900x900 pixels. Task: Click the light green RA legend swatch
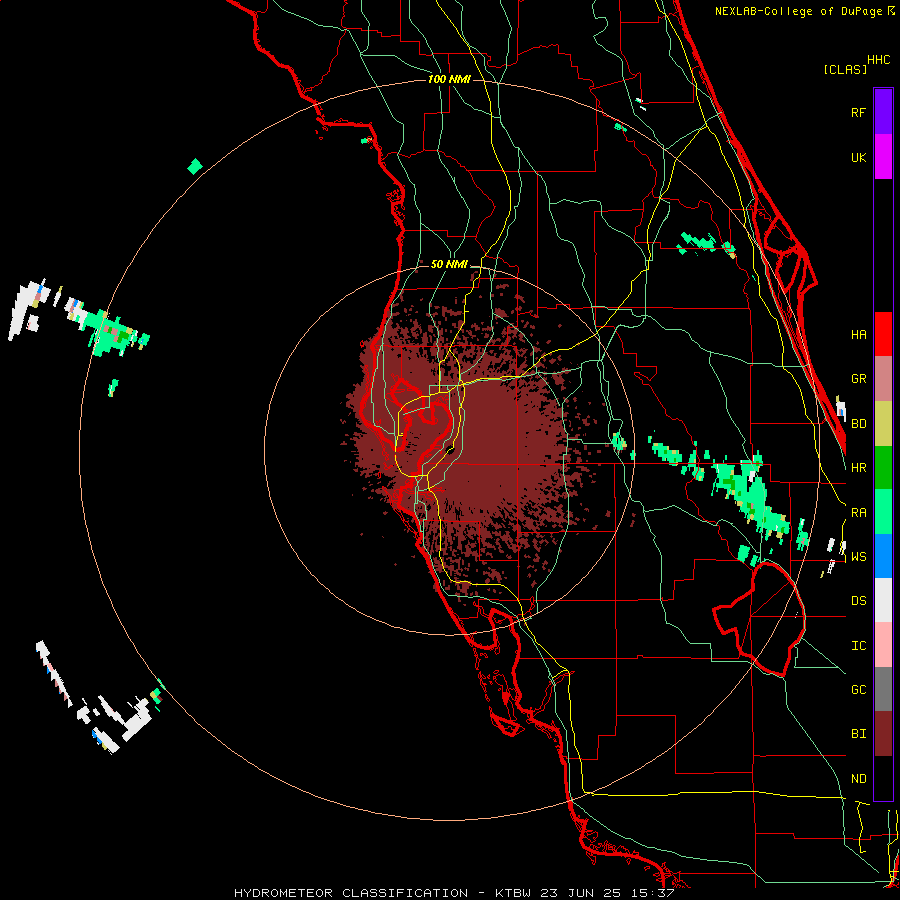(883, 512)
